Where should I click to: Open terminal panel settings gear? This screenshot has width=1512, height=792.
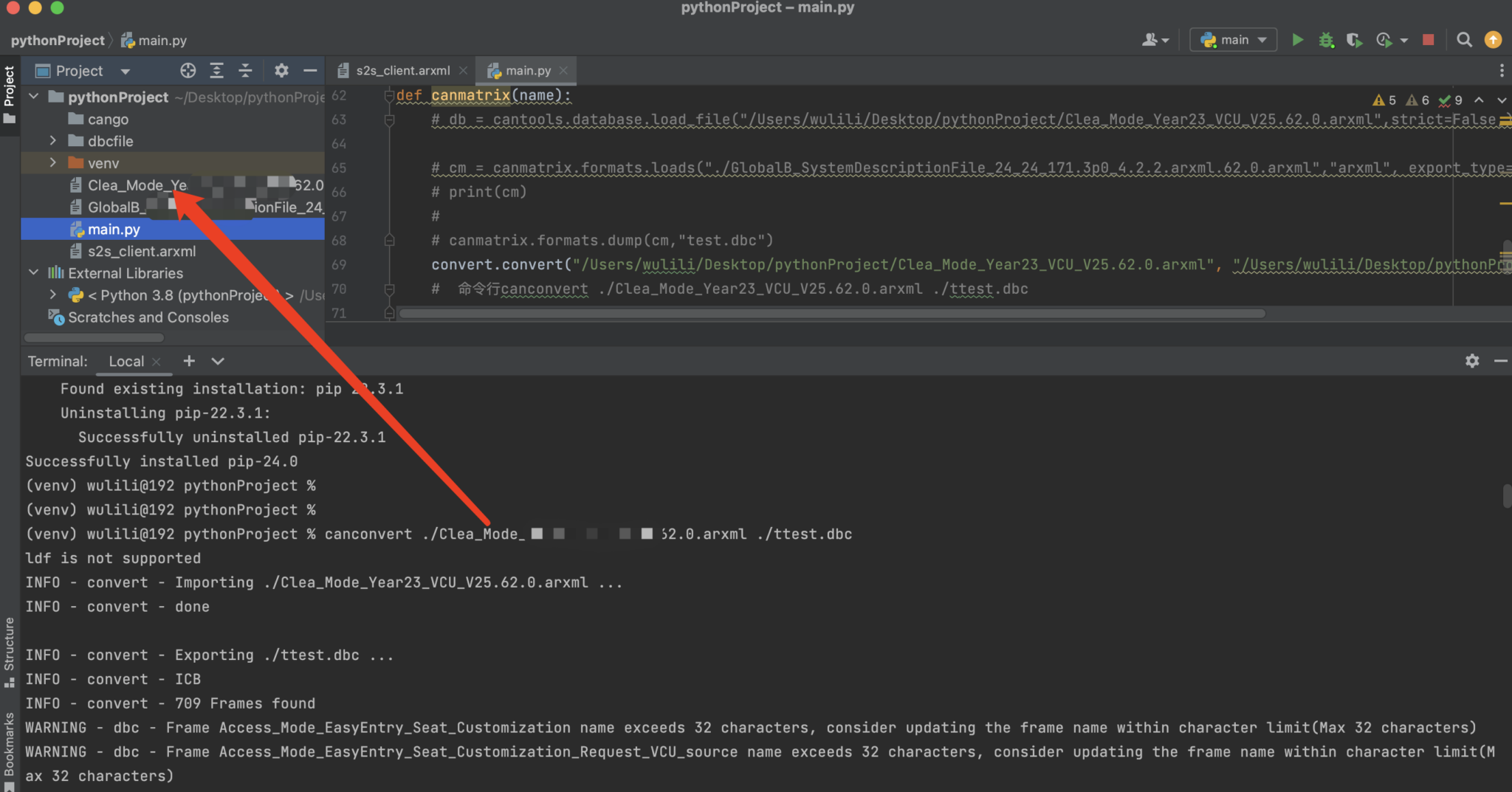point(1472,361)
